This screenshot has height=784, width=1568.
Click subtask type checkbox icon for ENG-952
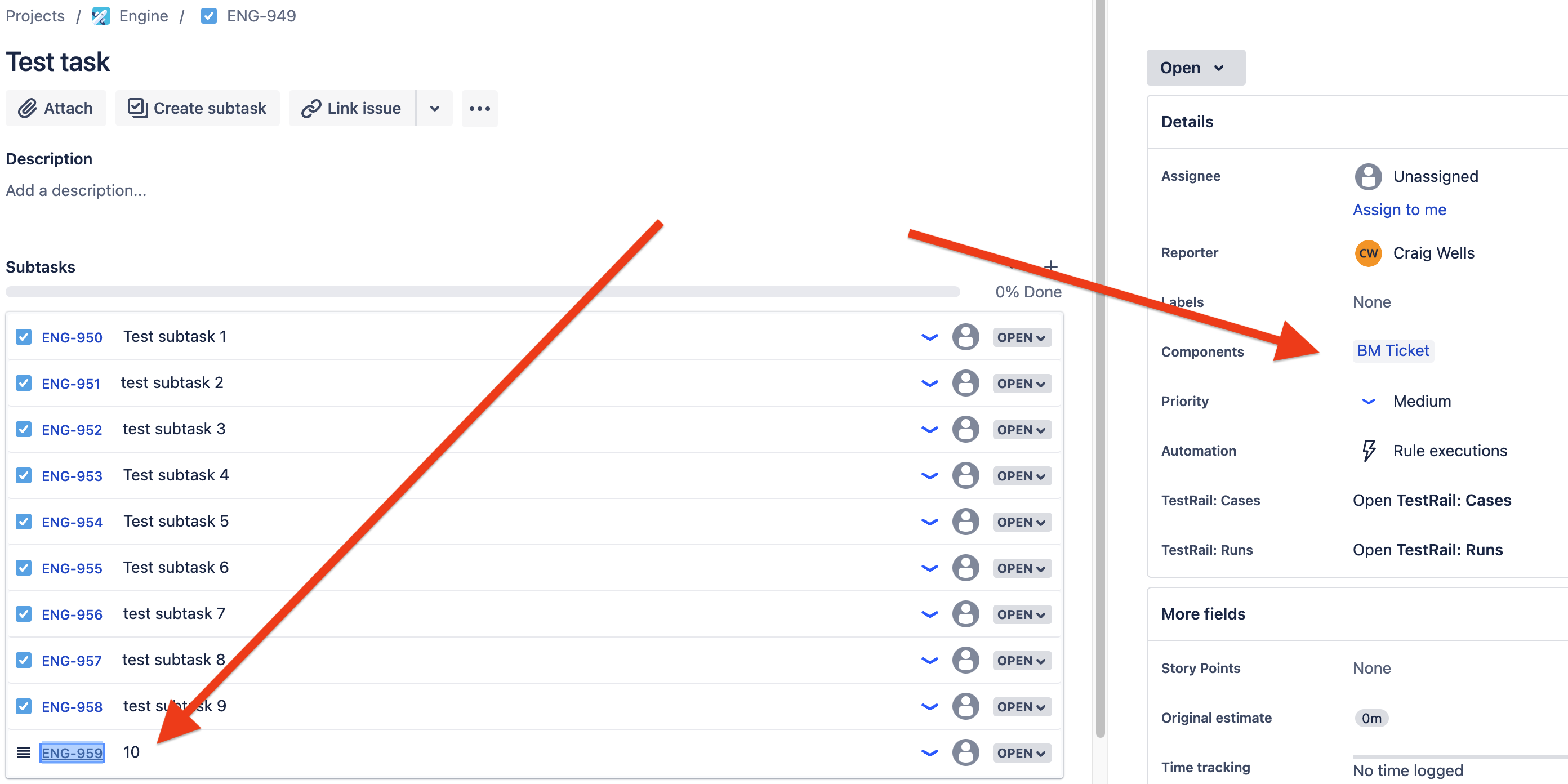24,429
